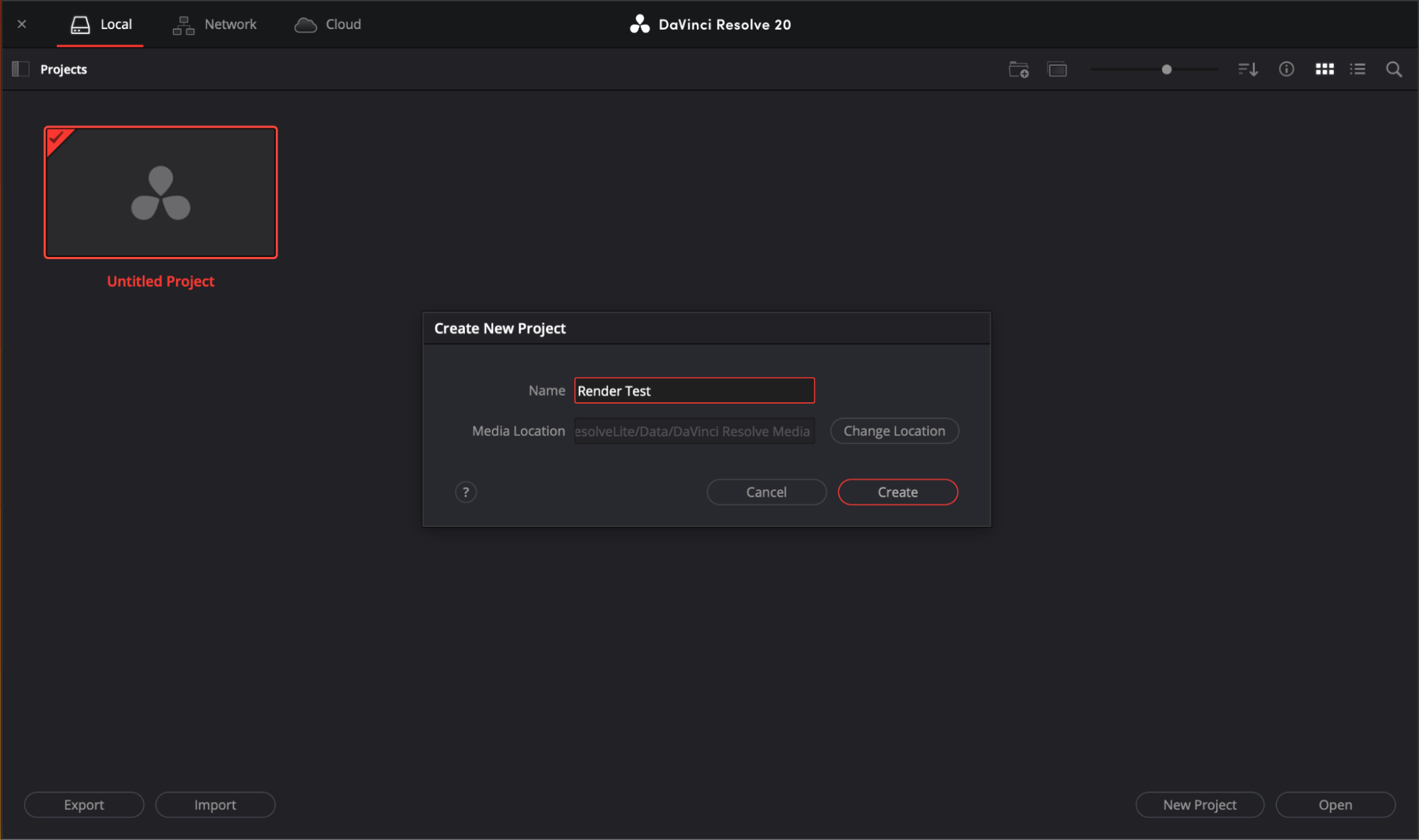Switch to grid thumbnail view
The image size is (1419, 840).
pyautogui.click(x=1324, y=70)
